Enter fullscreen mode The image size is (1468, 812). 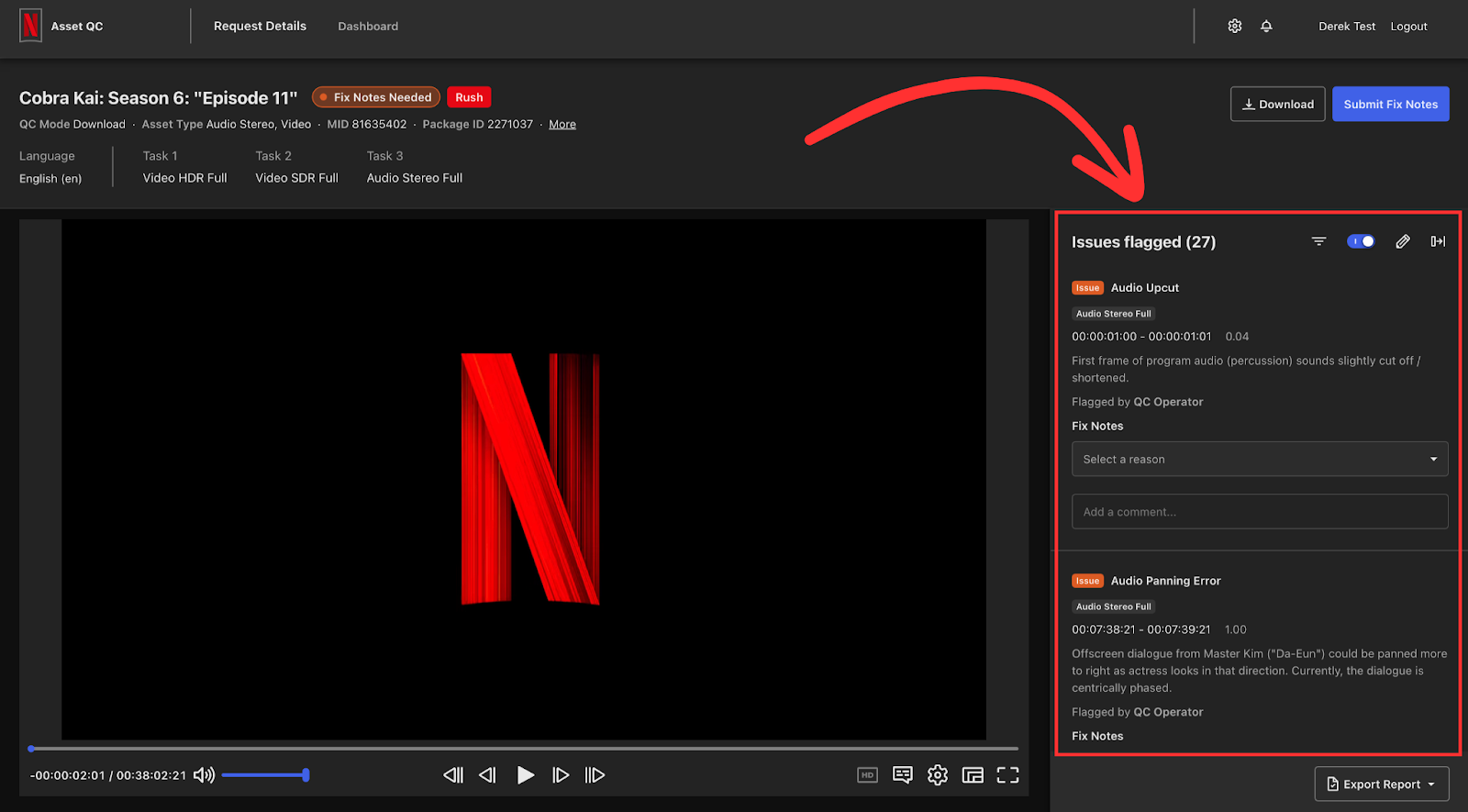pos(1007,775)
